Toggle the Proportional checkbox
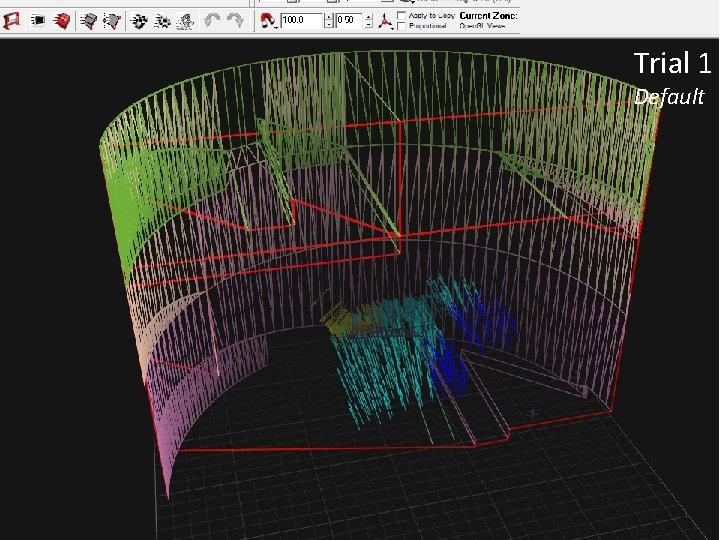 tap(401, 26)
